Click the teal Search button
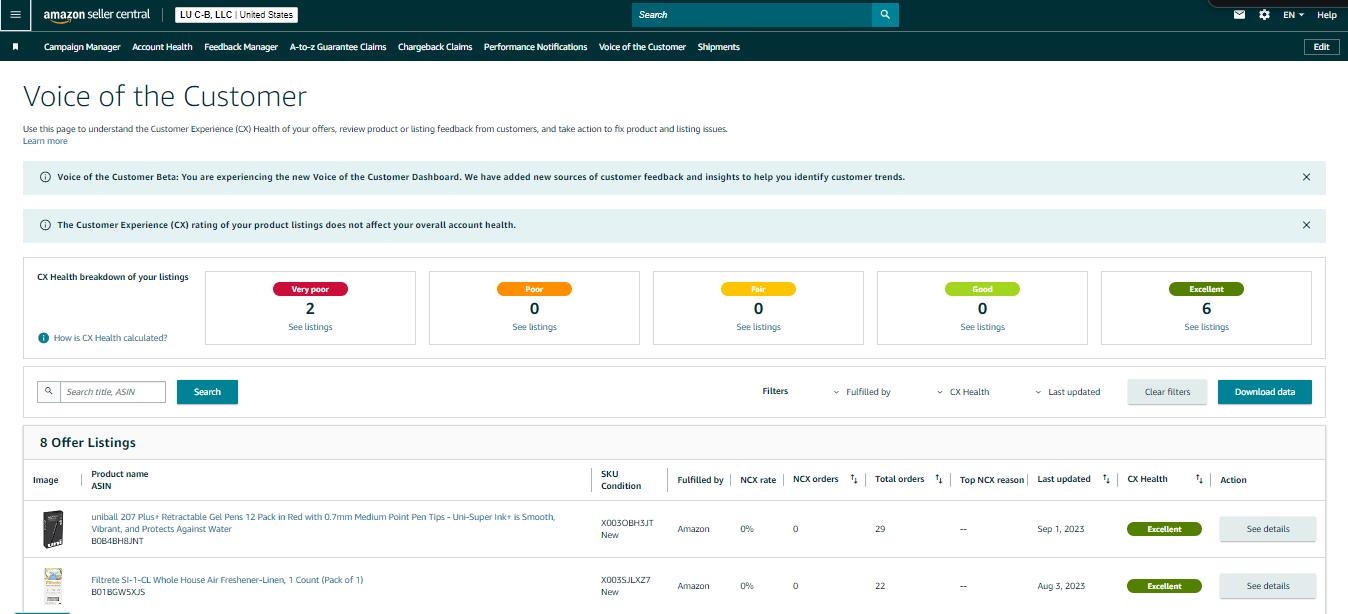 pyautogui.click(x=207, y=392)
